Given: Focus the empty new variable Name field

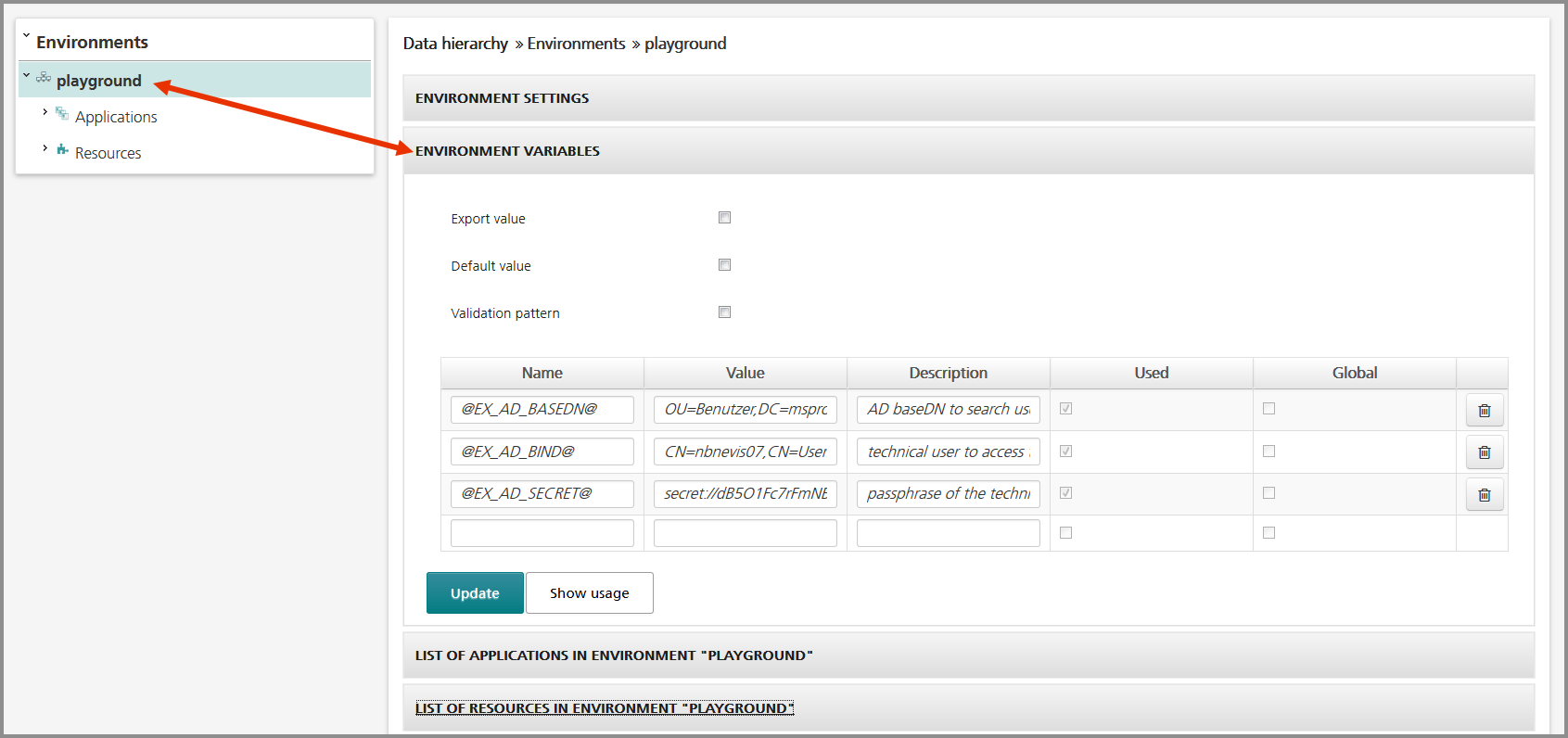Looking at the screenshot, I should click(542, 533).
